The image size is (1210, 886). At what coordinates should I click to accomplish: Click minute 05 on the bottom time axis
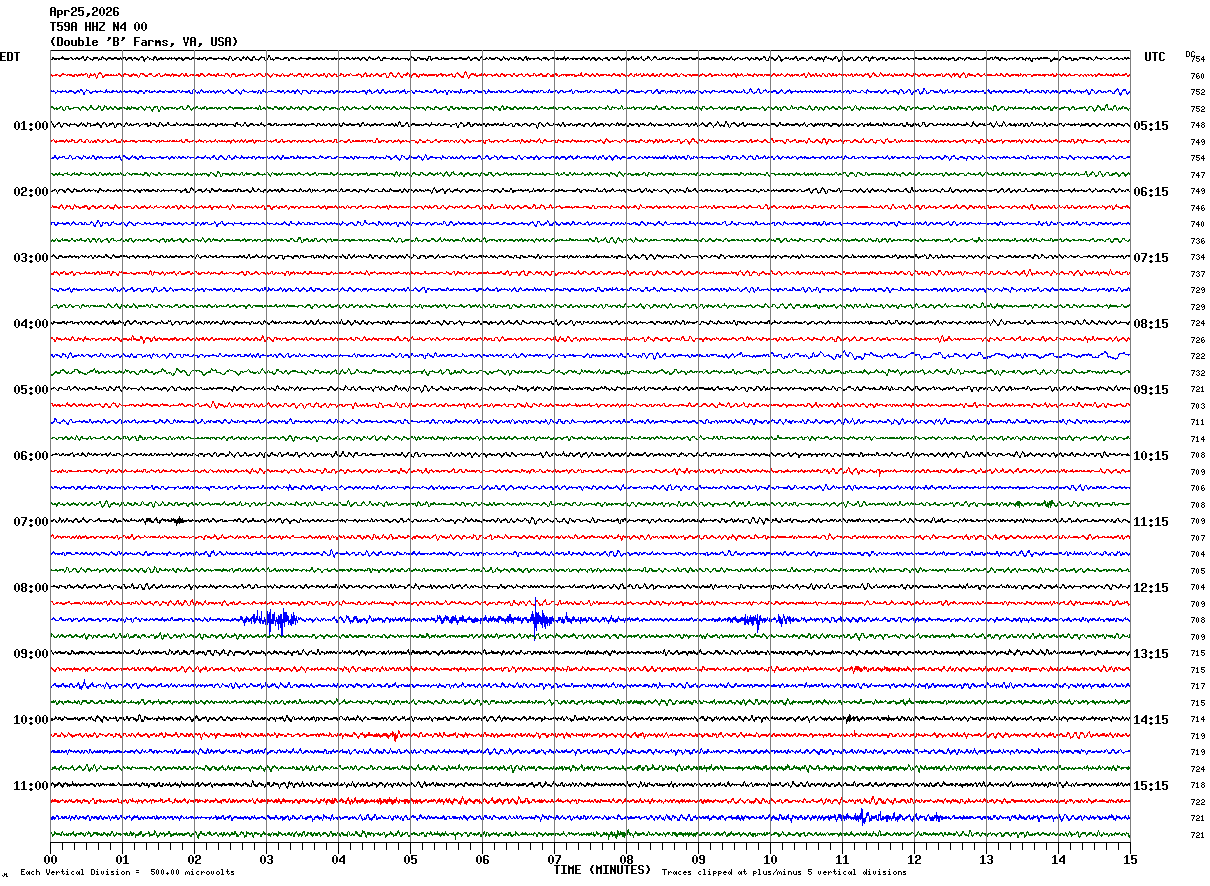[411, 859]
